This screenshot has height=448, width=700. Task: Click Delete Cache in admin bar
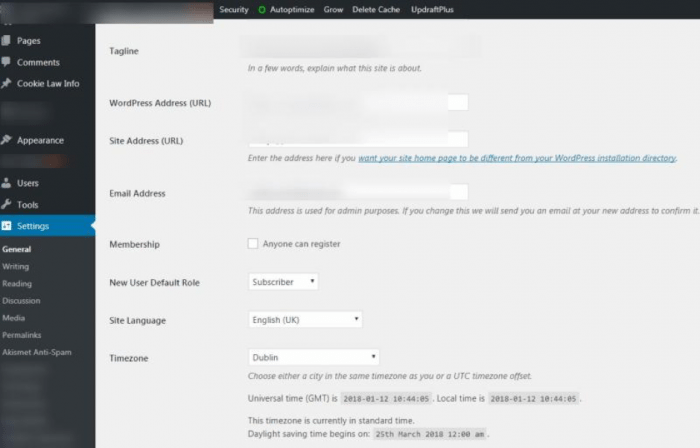(376, 10)
